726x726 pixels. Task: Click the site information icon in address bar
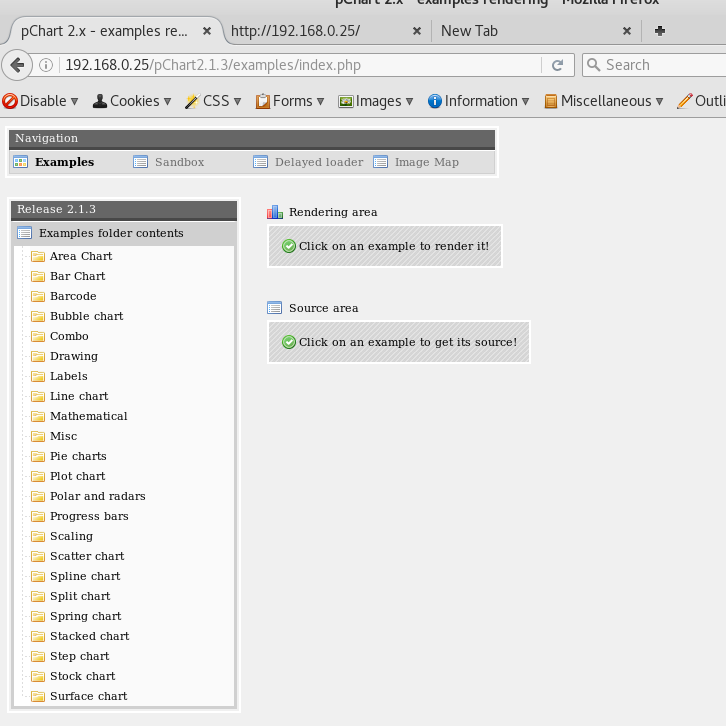pos(46,65)
